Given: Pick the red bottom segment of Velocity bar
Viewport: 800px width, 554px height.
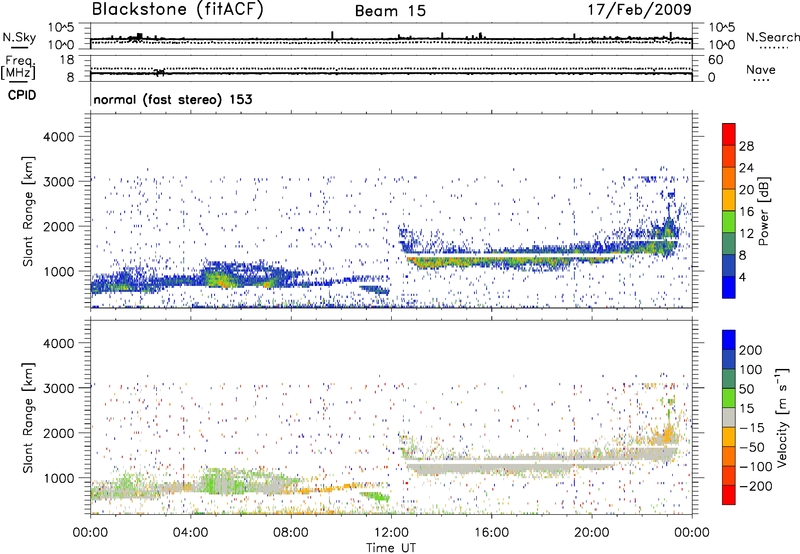Looking at the screenshot, I should [729, 495].
